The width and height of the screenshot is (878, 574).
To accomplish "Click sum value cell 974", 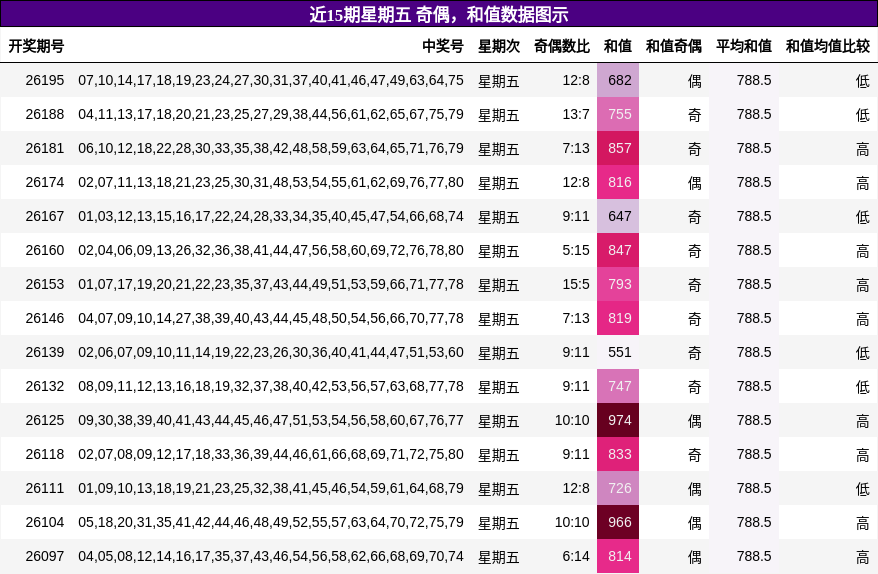I will click(x=618, y=420).
